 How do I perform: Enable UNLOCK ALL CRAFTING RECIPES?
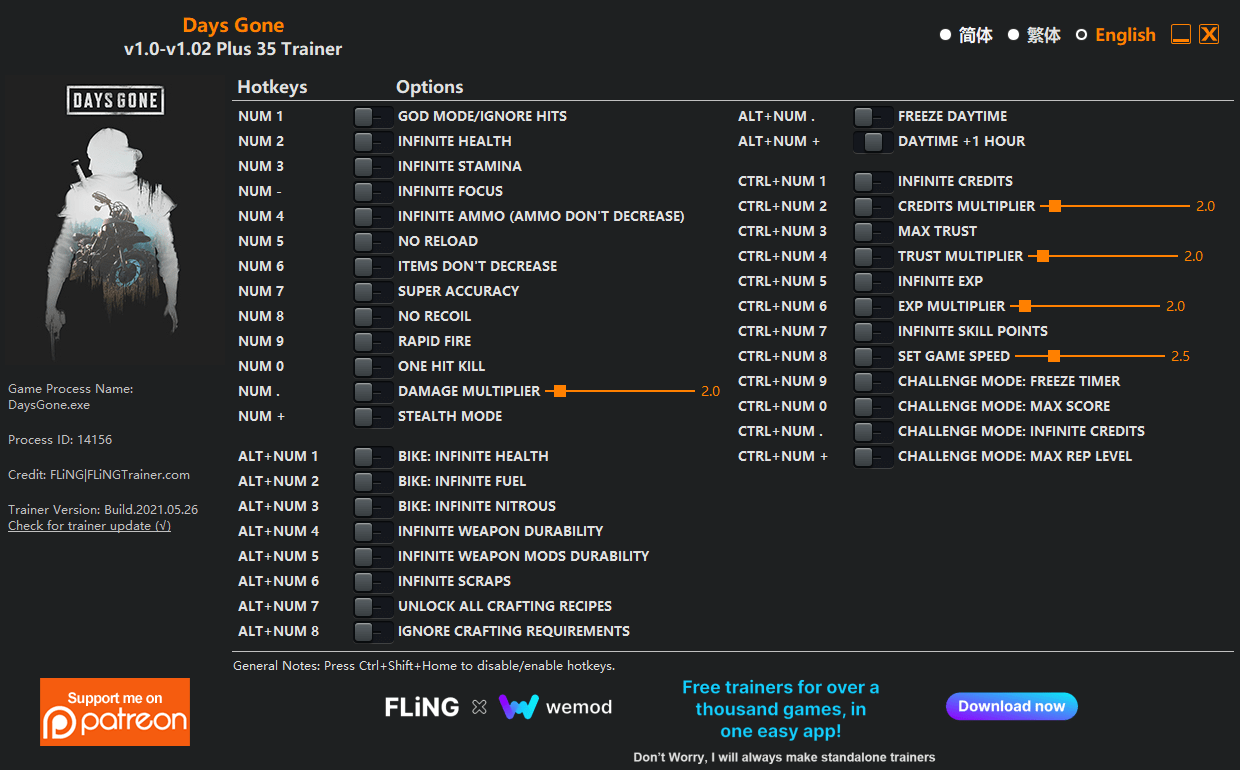pos(373,605)
